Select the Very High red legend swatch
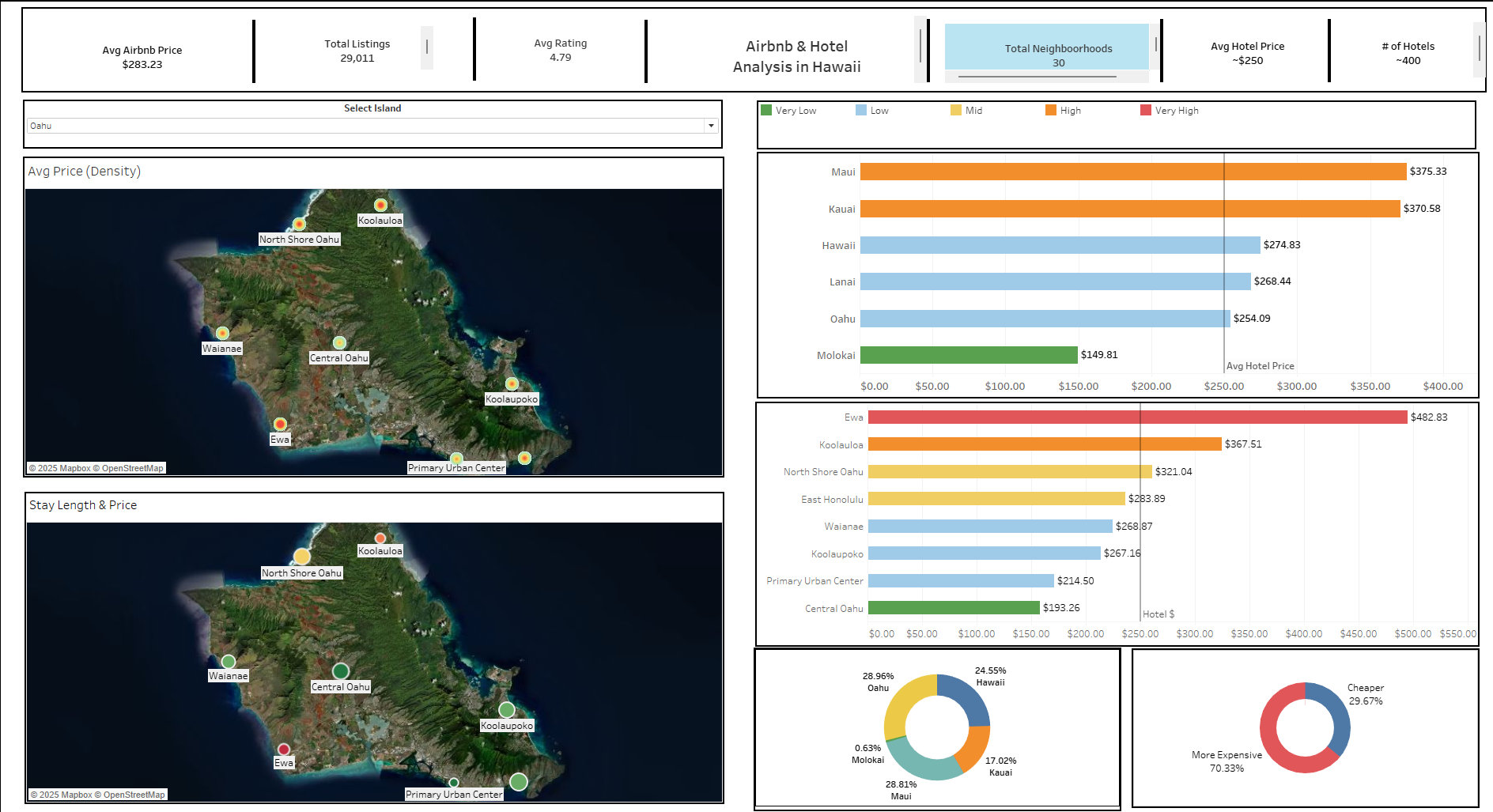 [x=1145, y=110]
